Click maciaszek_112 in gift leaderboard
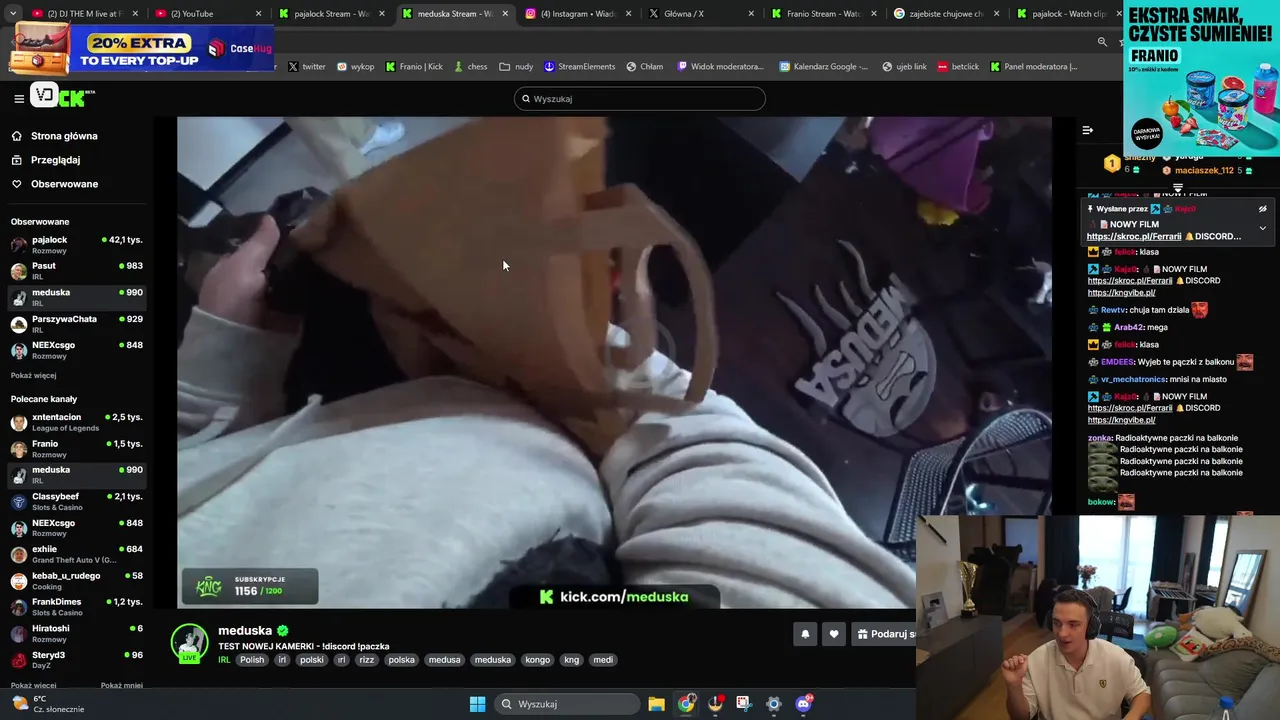The image size is (1280, 720). pyautogui.click(x=1204, y=170)
